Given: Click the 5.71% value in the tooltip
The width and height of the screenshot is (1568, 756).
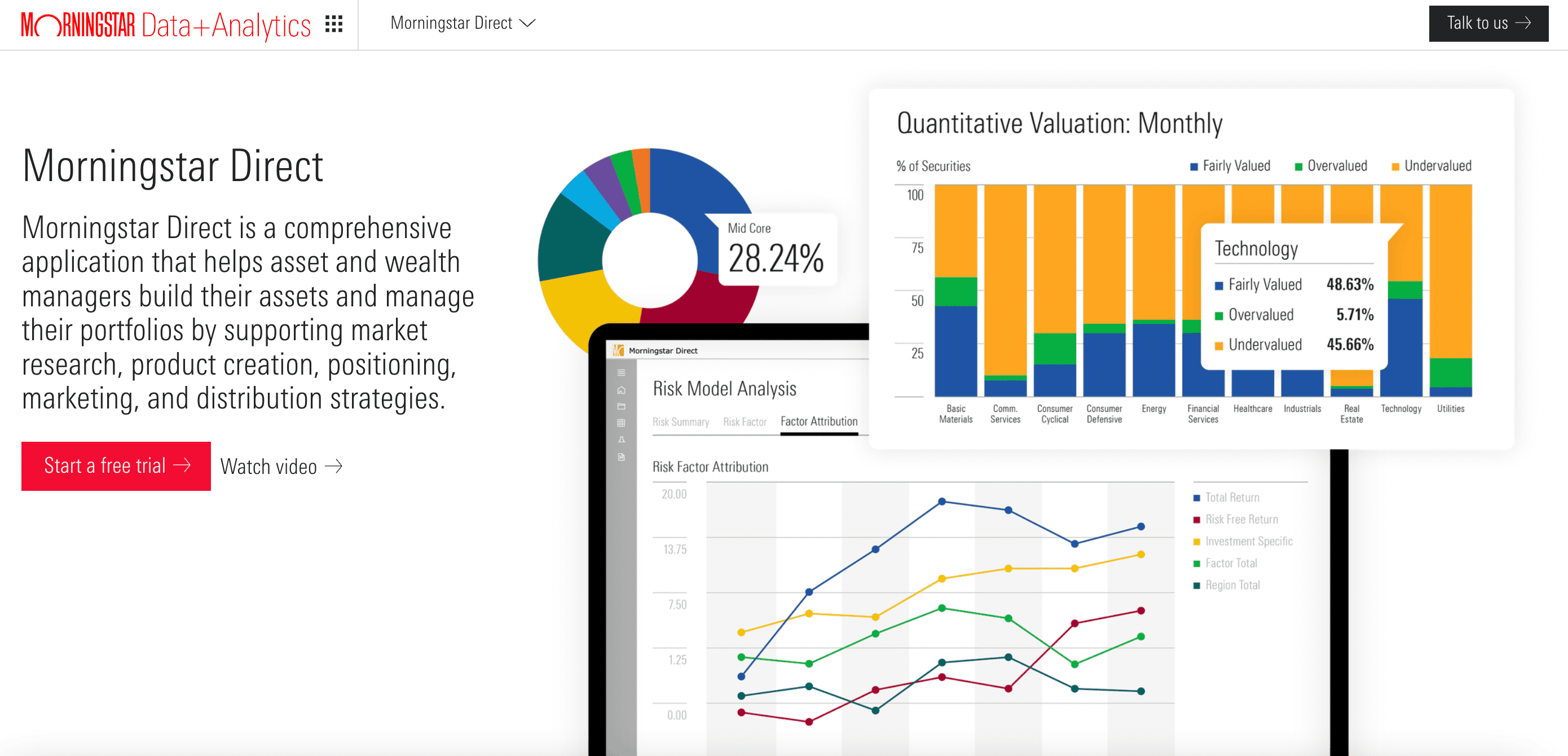Looking at the screenshot, I should point(1354,315).
